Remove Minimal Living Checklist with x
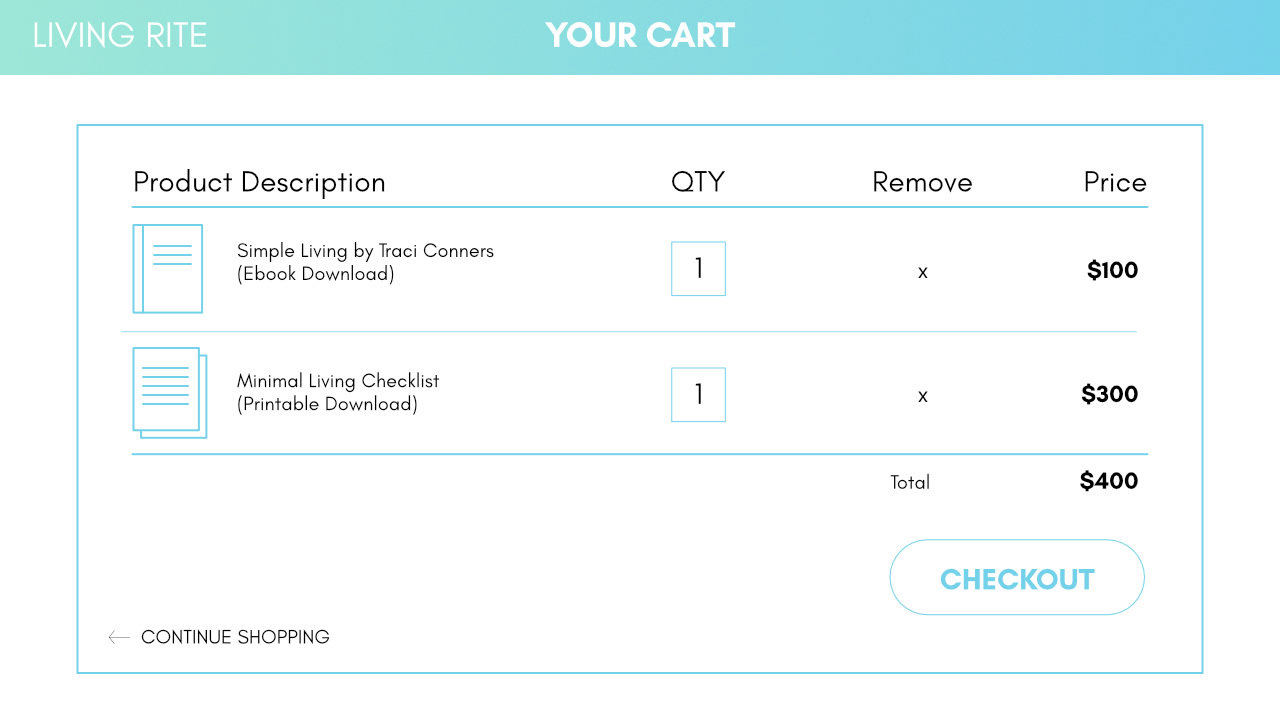Screen dimensions: 1280x720 tap(923, 396)
